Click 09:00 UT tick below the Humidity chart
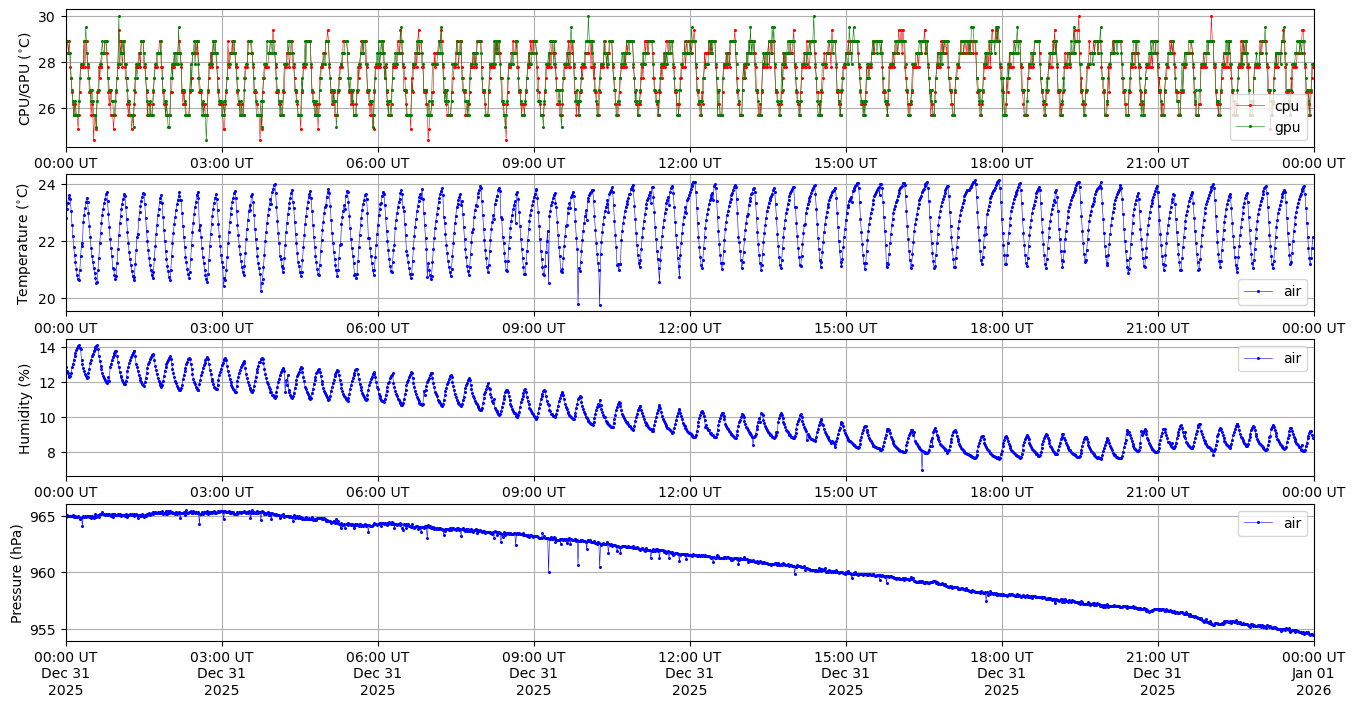Image resolution: width=1355 pixels, height=707 pixels. tap(534, 492)
